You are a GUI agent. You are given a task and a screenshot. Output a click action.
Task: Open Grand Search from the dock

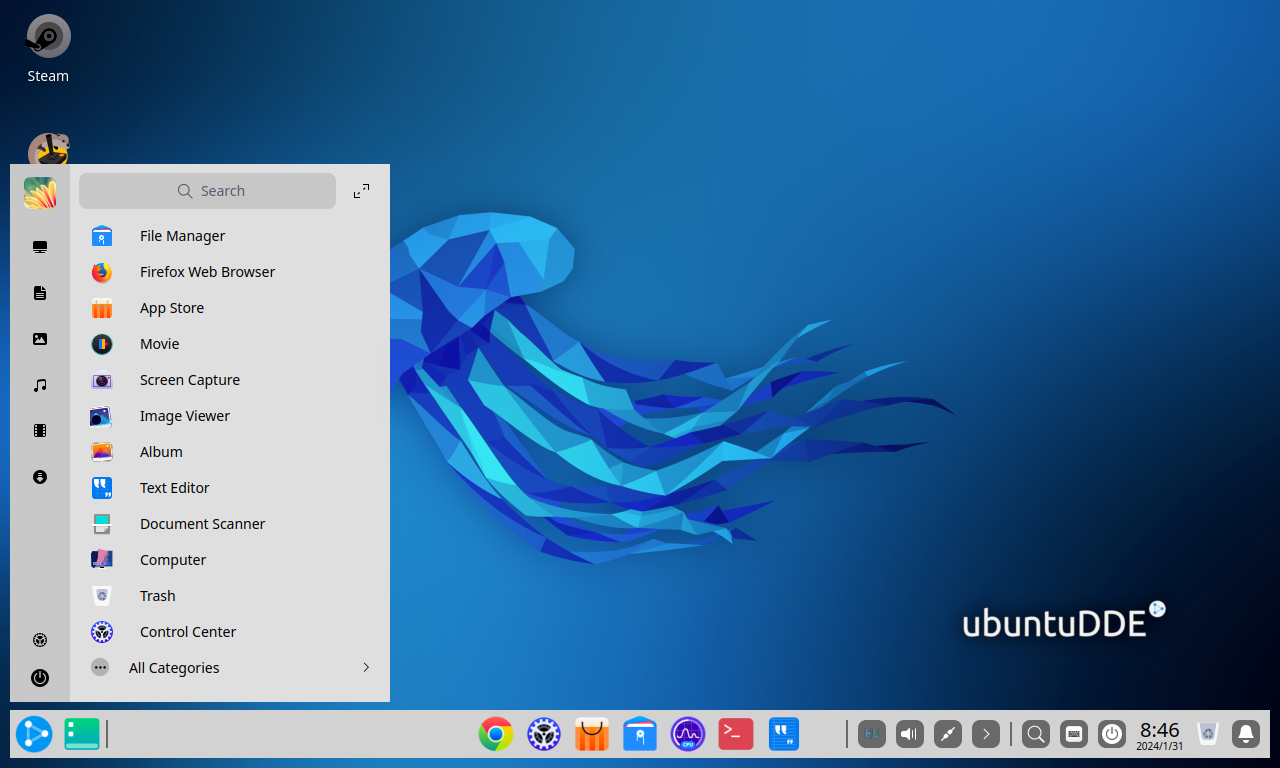(x=1036, y=734)
